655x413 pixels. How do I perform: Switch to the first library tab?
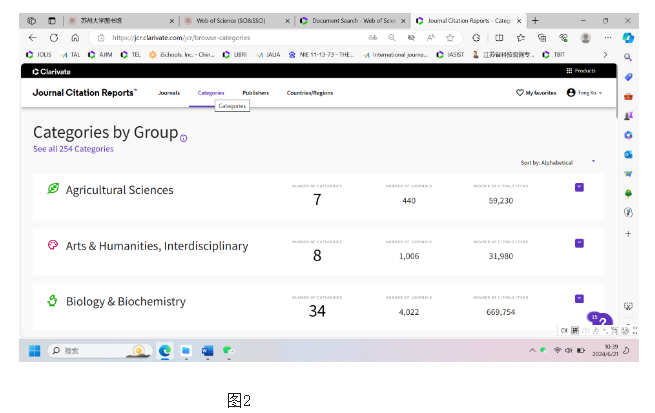[121, 20]
